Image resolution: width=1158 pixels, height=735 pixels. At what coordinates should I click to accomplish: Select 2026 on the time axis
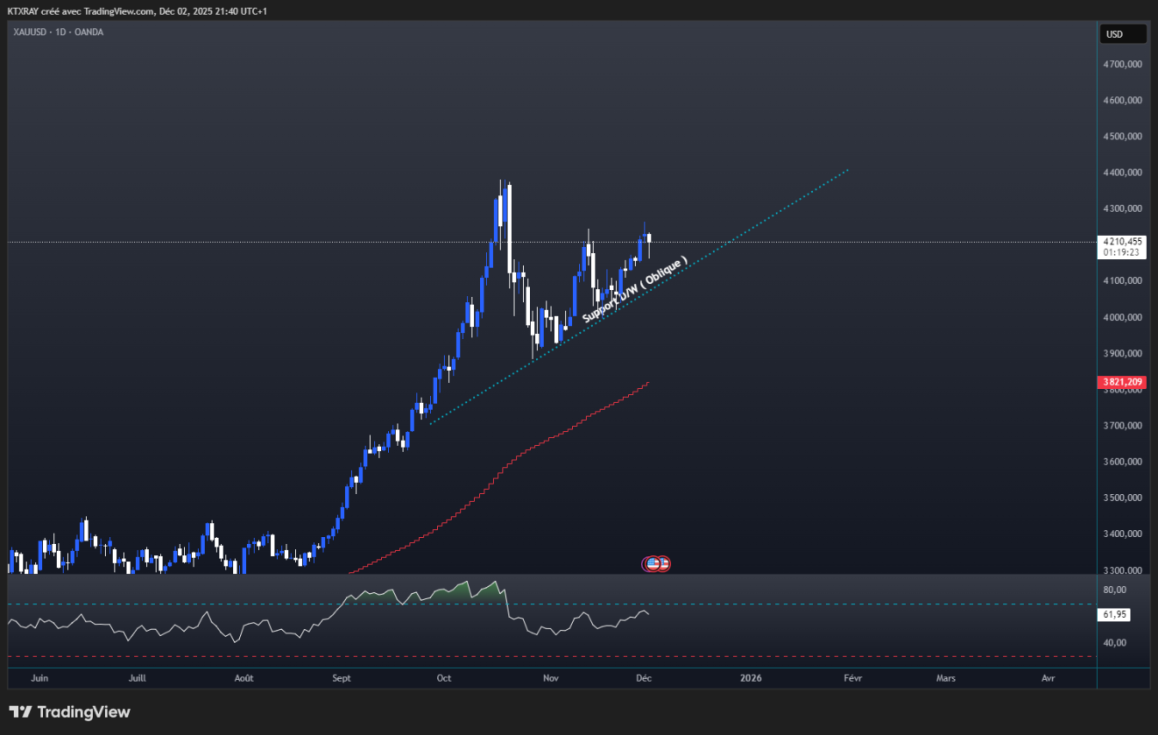point(750,678)
